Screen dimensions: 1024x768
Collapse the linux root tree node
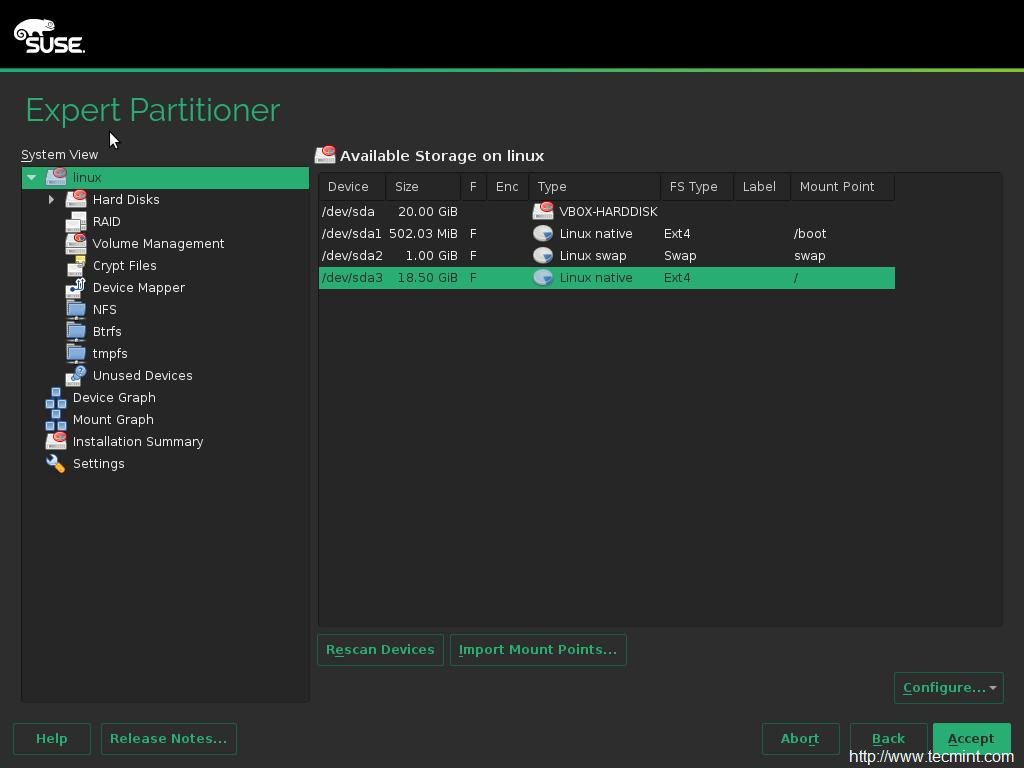pos(32,177)
